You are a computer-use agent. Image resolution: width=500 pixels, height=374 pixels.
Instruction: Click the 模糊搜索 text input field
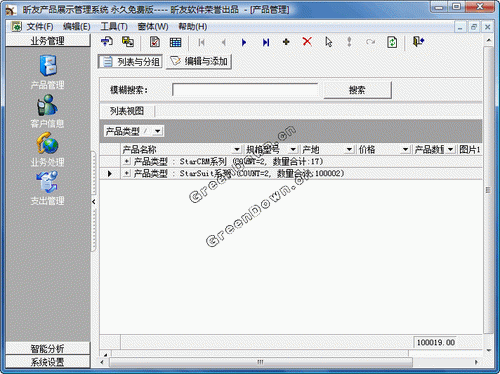point(245,90)
